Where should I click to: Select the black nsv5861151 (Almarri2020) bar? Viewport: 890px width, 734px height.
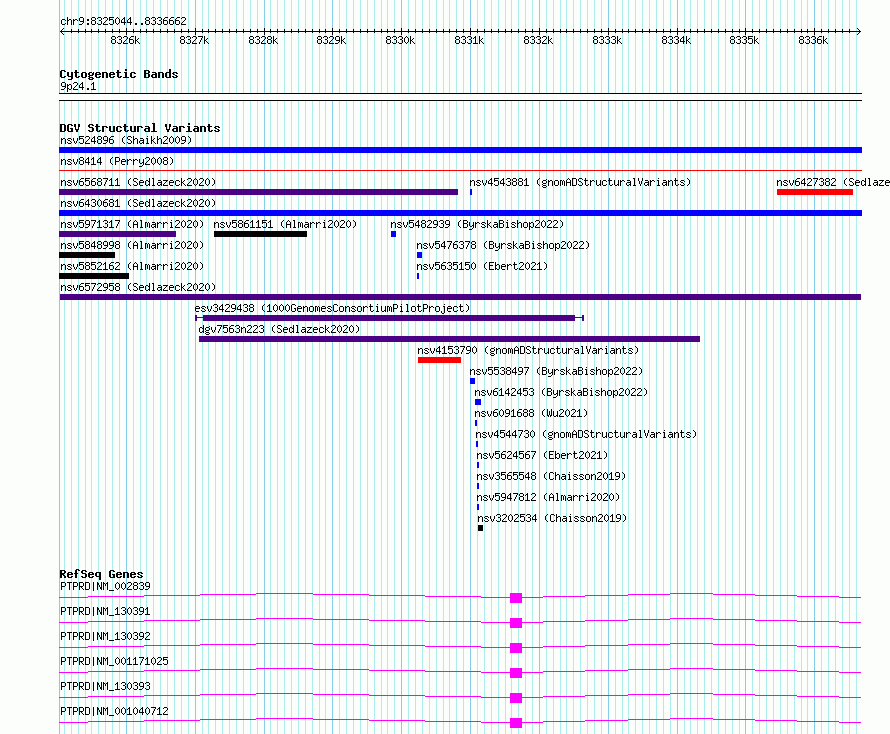(x=261, y=234)
